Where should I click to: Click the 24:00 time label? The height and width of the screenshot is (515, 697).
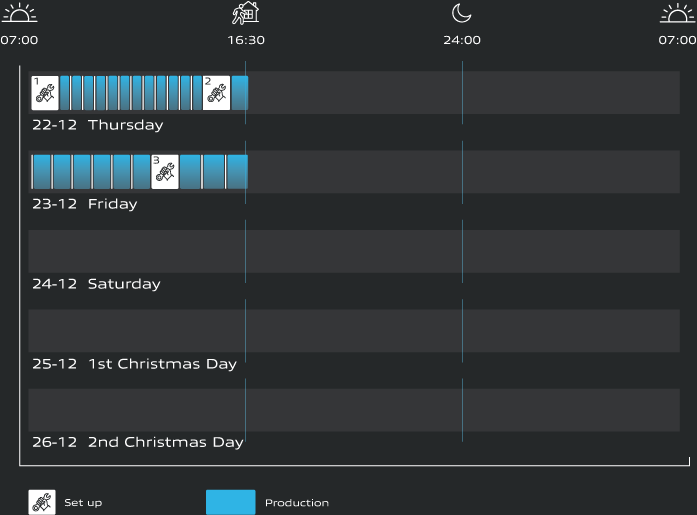click(462, 41)
